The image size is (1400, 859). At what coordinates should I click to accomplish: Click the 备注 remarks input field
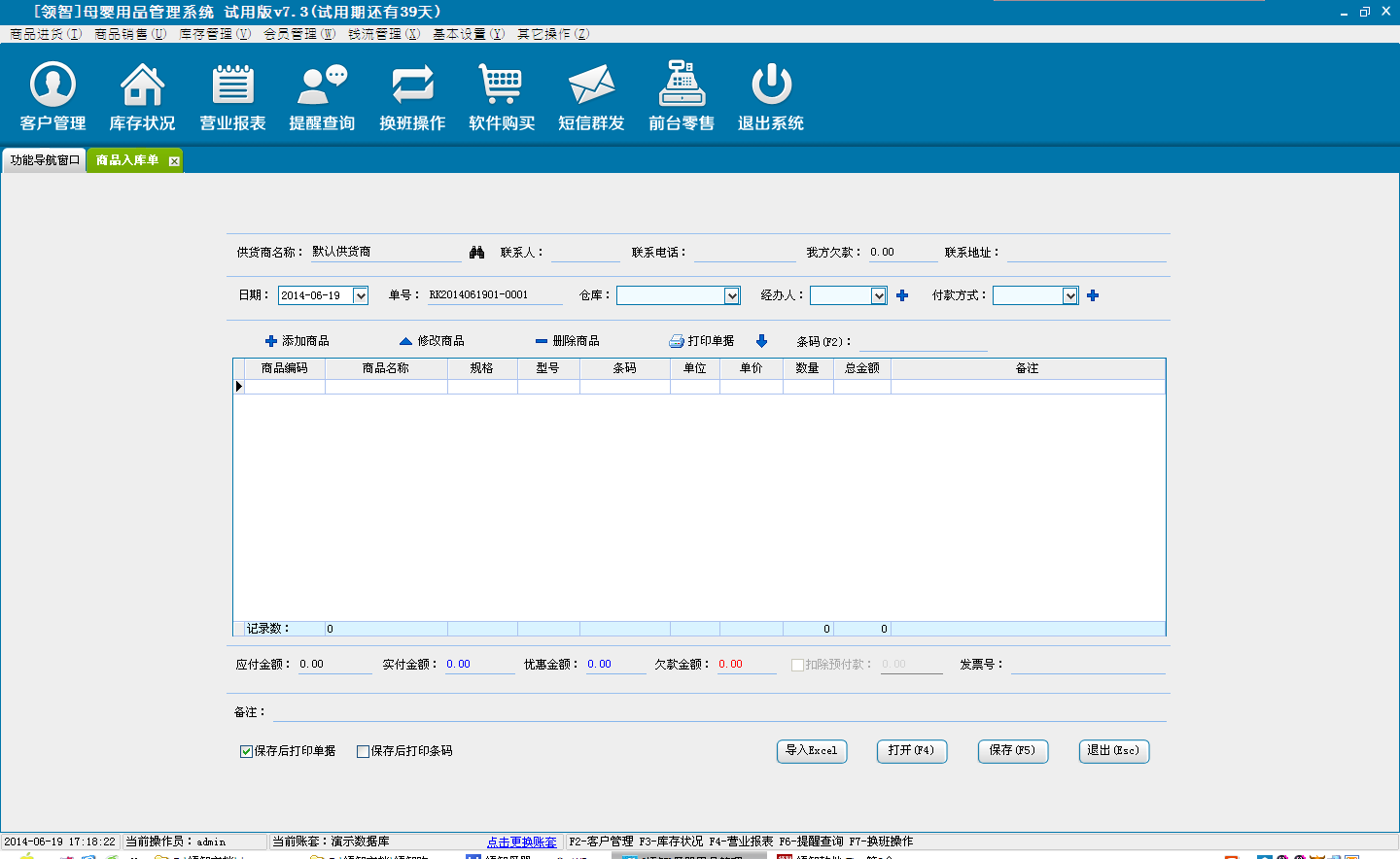click(x=718, y=712)
